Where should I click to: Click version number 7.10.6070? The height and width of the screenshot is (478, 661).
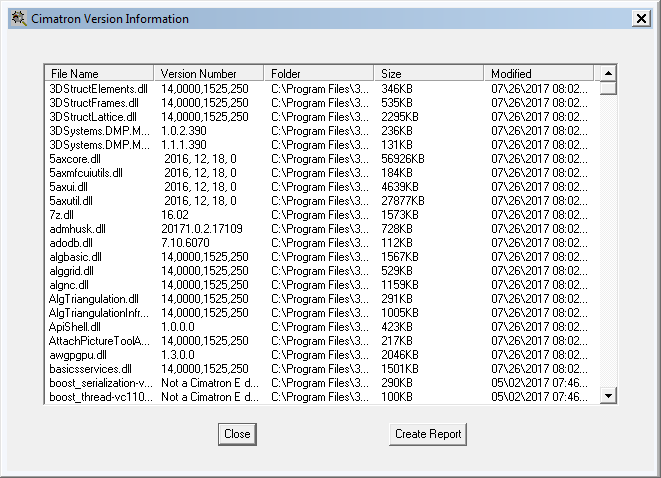(185, 243)
